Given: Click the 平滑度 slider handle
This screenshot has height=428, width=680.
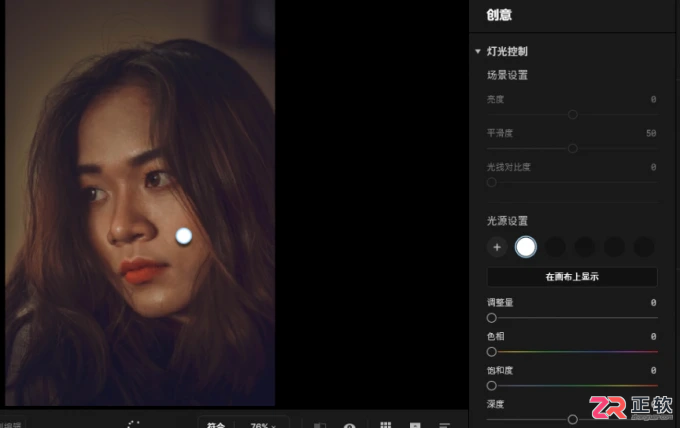Looking at the screenshot, I should coord(572,148).
